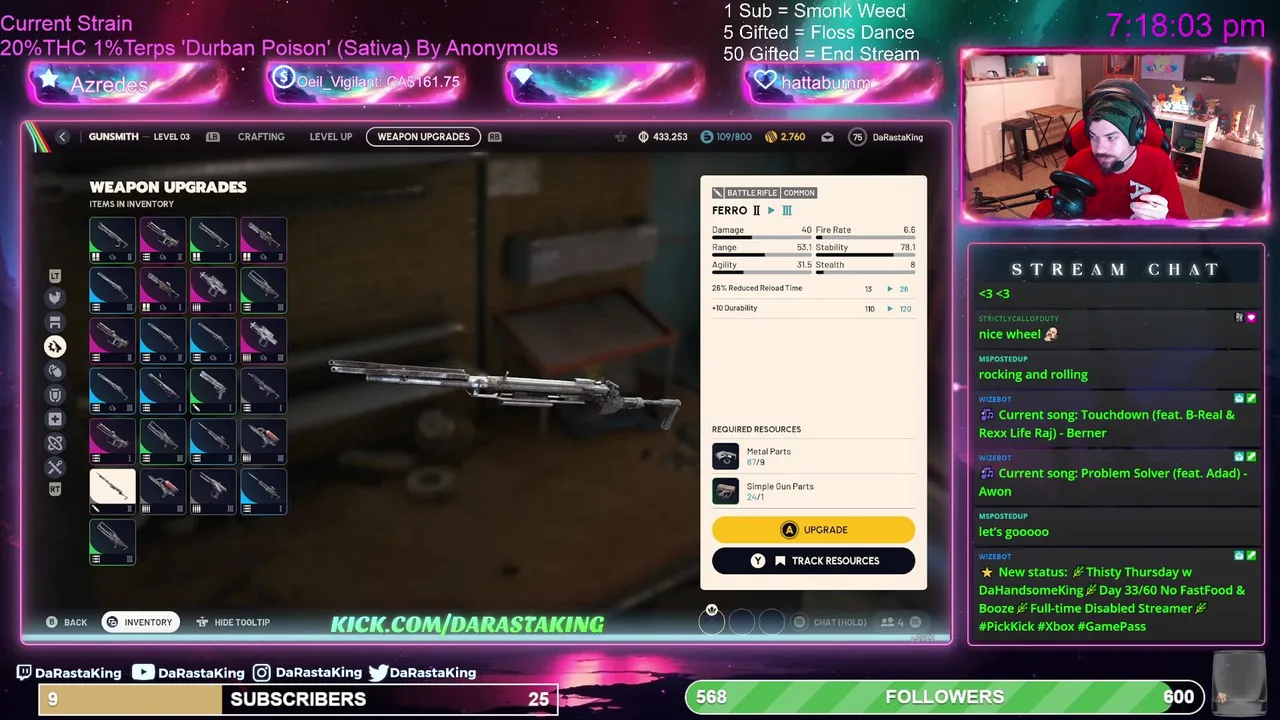
Task: Click the 'nice wheel' chat message
Action: click(x=1018, y=334)
